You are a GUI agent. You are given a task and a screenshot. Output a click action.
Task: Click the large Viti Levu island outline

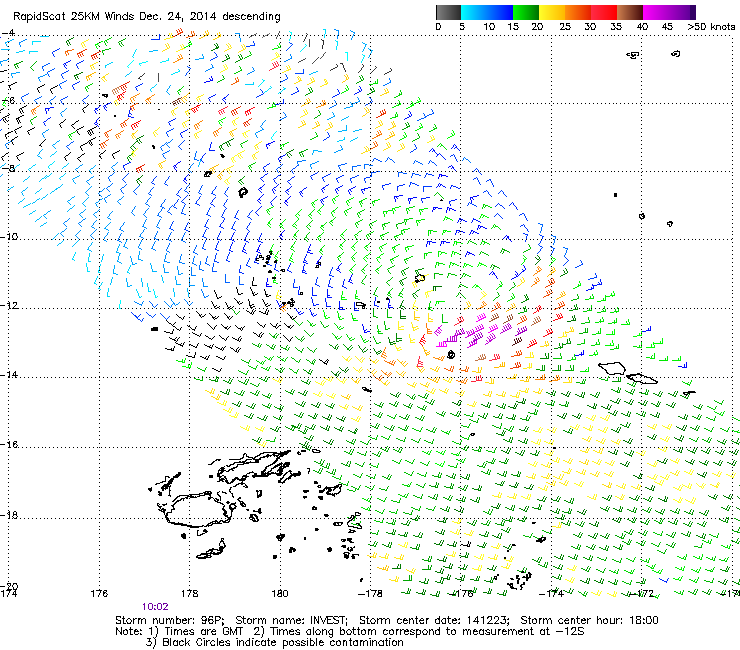198,509
